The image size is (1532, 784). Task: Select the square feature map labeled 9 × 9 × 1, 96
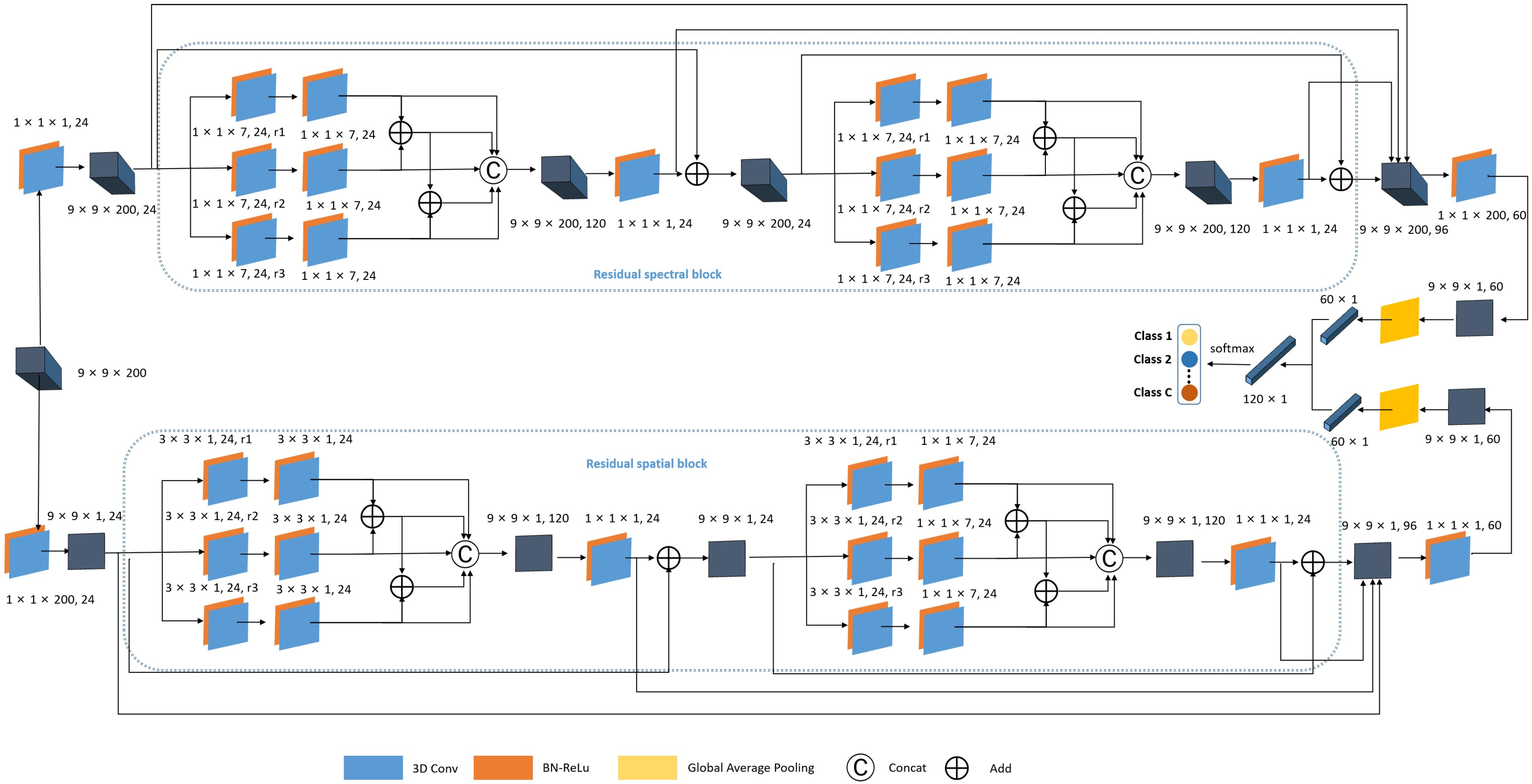(1373, 561)
